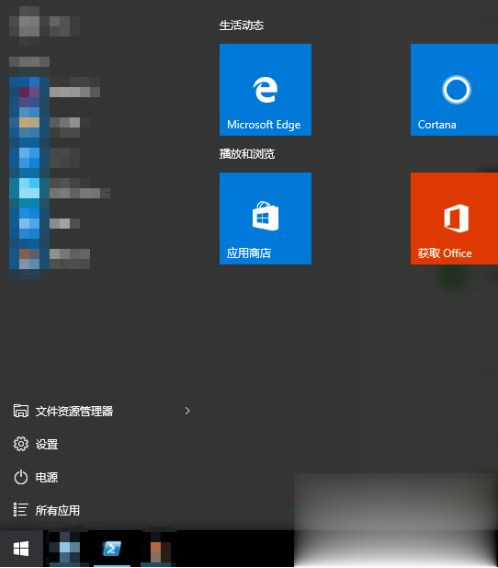Screen dimensions: 498x568
Task: Click the Windows Start button
Action: (x=21, y=549)
